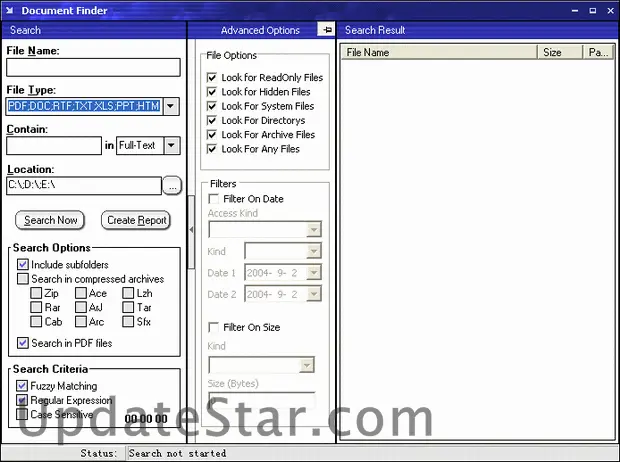
Task: Click the 'Search not started' status text
Action: click(177, 453)
